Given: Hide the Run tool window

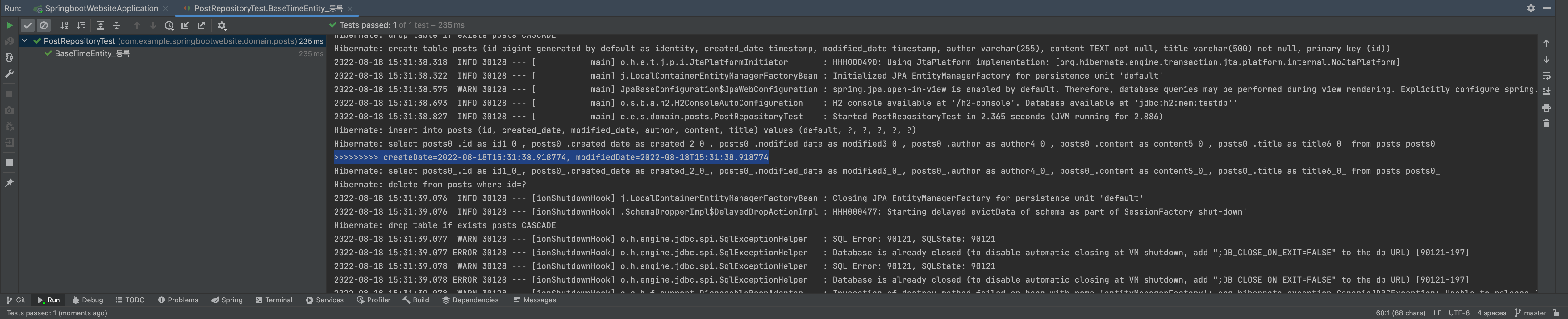Looking at the screenshot, I should (1547, 8).
